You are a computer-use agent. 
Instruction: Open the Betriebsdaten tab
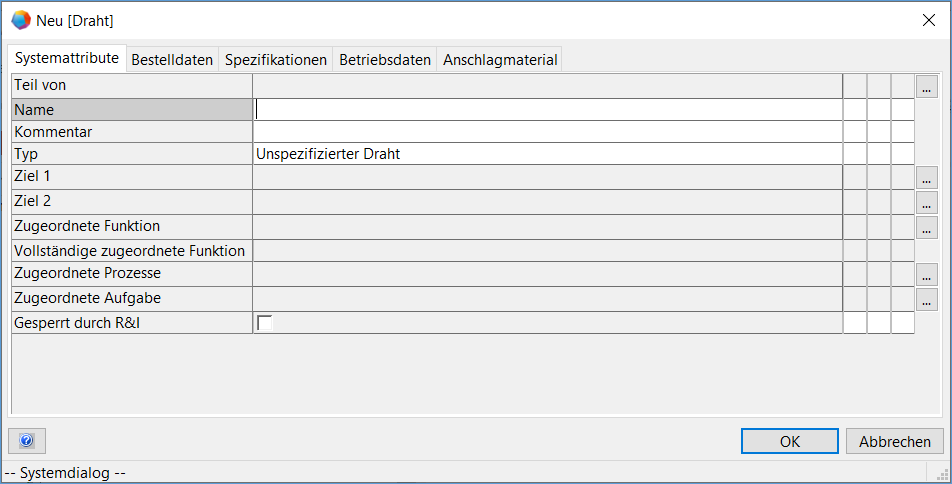click(x=385, y=60)
